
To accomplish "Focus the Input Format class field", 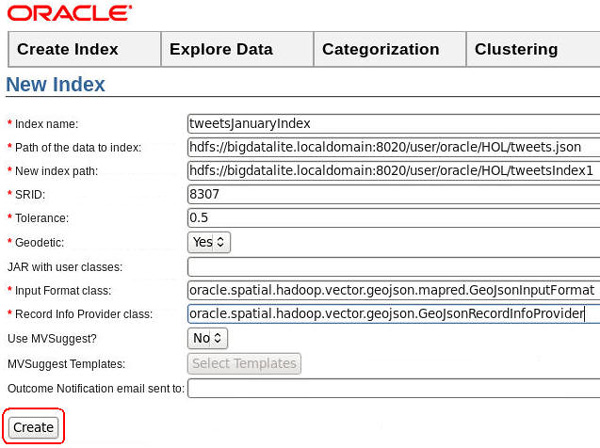I will tap(393, 290).
